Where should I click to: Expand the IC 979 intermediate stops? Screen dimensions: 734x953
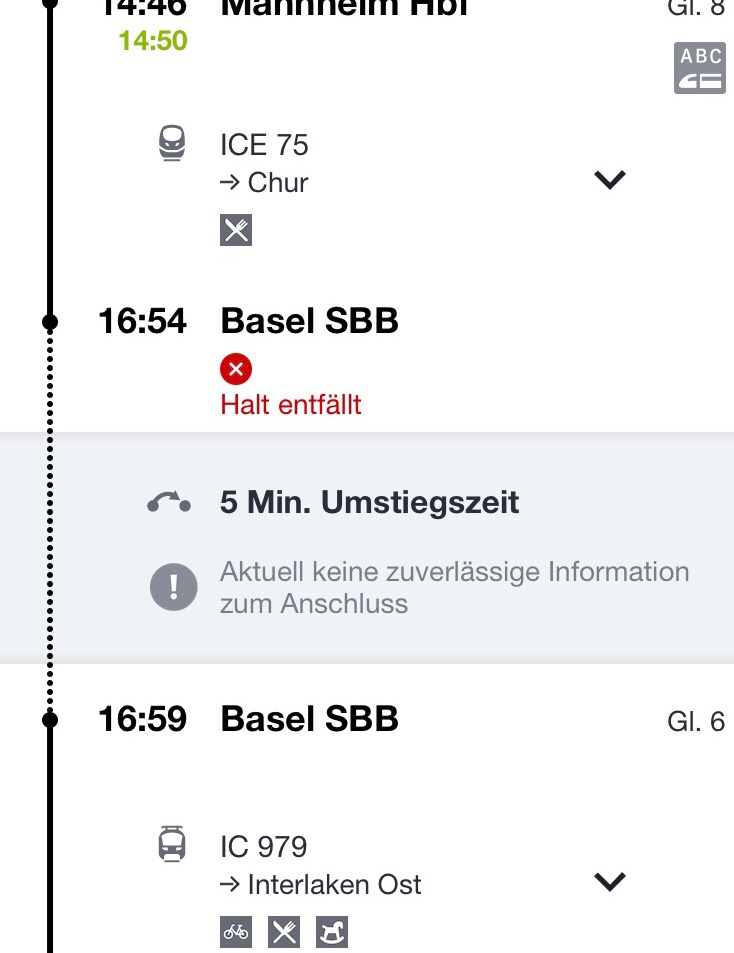(x=609, y=882)
